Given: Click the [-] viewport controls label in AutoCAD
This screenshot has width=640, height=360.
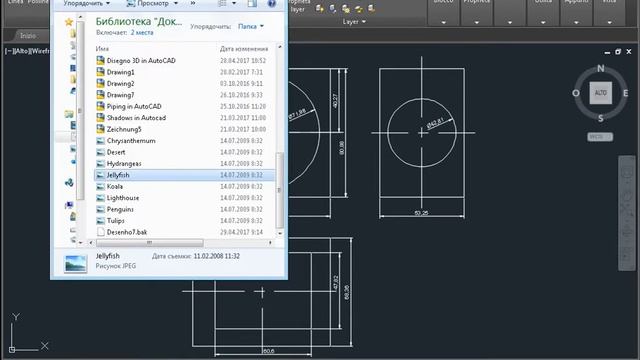Looking at the screenshot, I should point(8,51).
